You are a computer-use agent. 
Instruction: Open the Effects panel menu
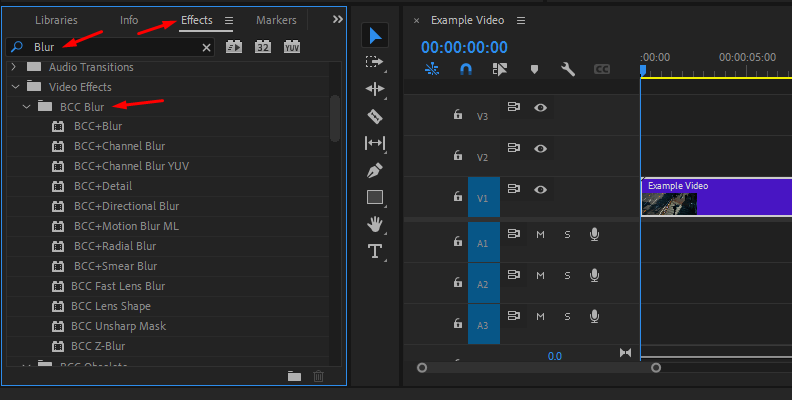[229, 21]
